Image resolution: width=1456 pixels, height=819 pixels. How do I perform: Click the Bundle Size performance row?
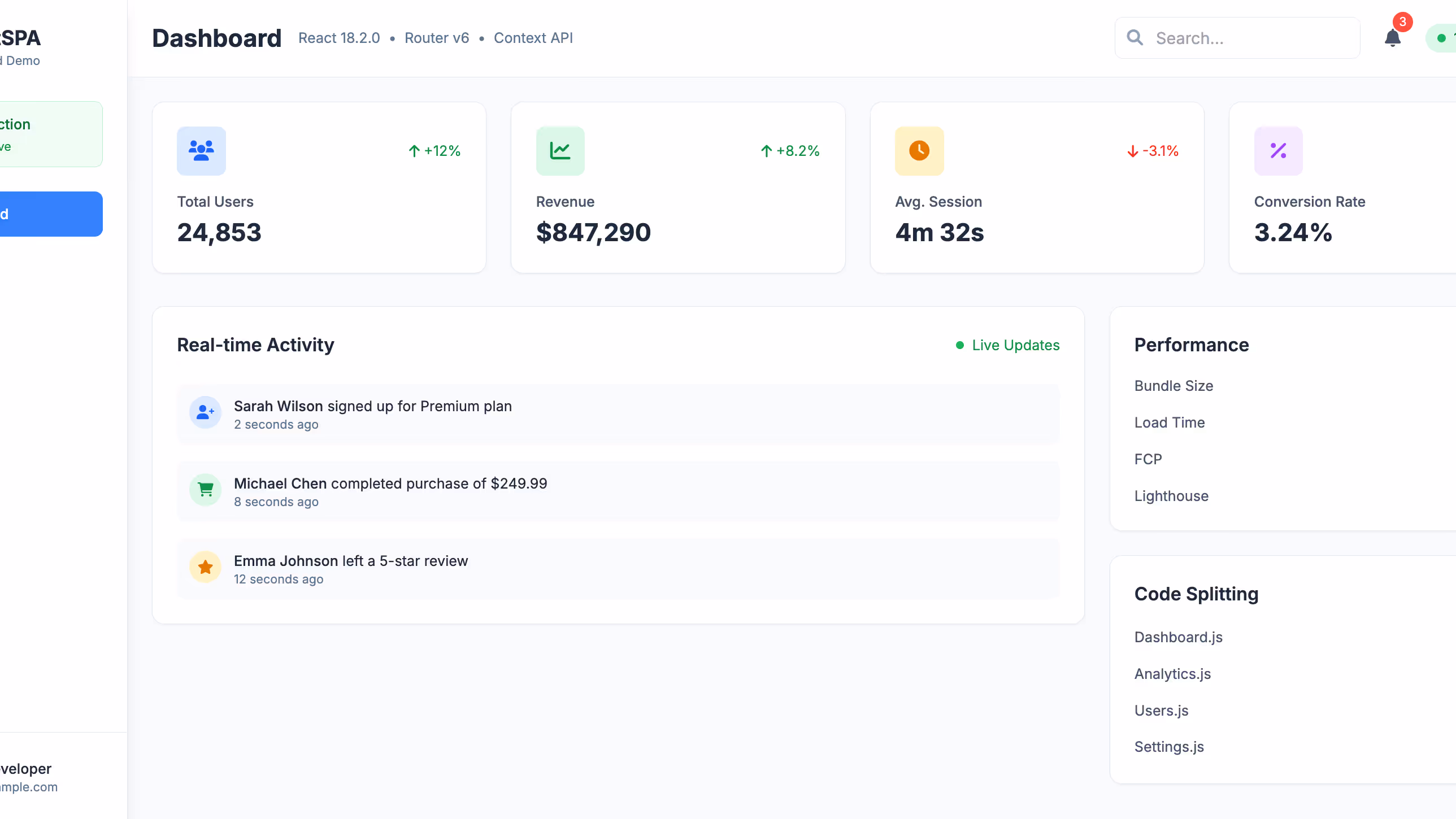click(x=1174, y=386)
